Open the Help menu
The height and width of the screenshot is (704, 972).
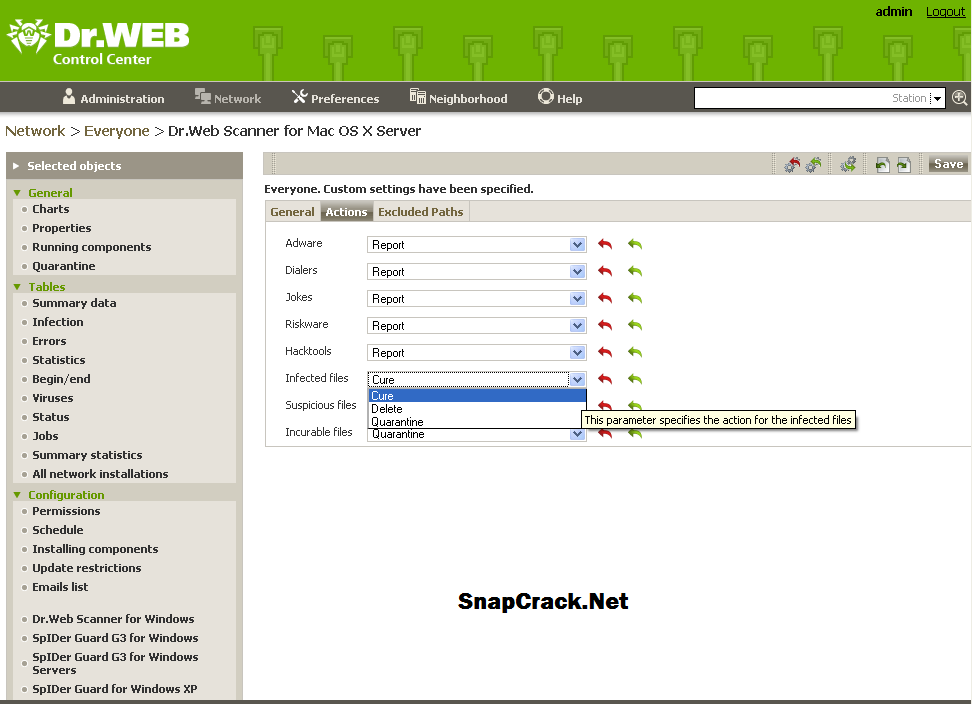(560, 98)
